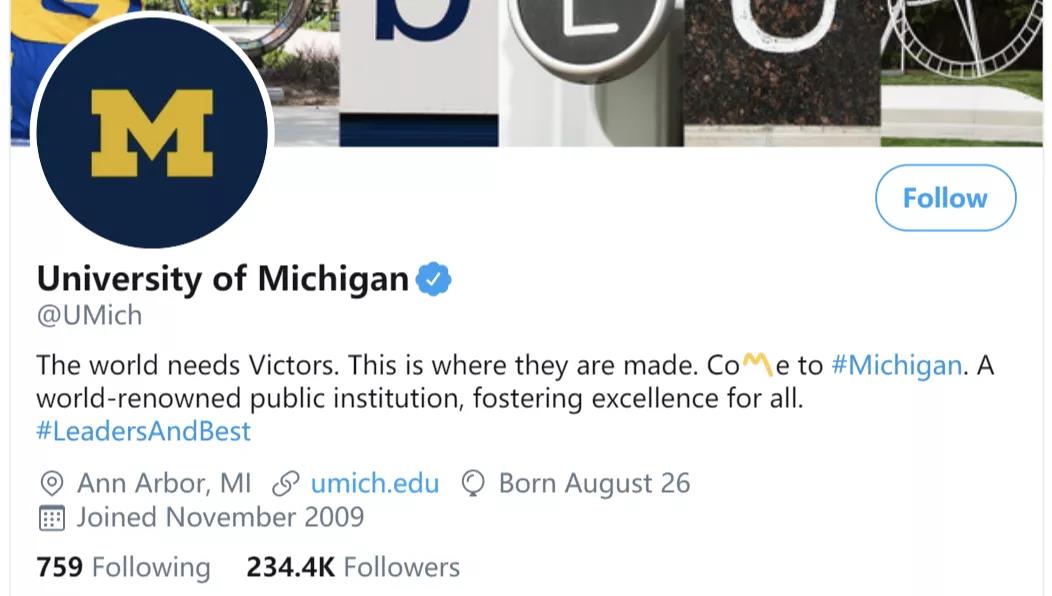
Task: View the 234.4K Followers list
Action: [353, 568]
